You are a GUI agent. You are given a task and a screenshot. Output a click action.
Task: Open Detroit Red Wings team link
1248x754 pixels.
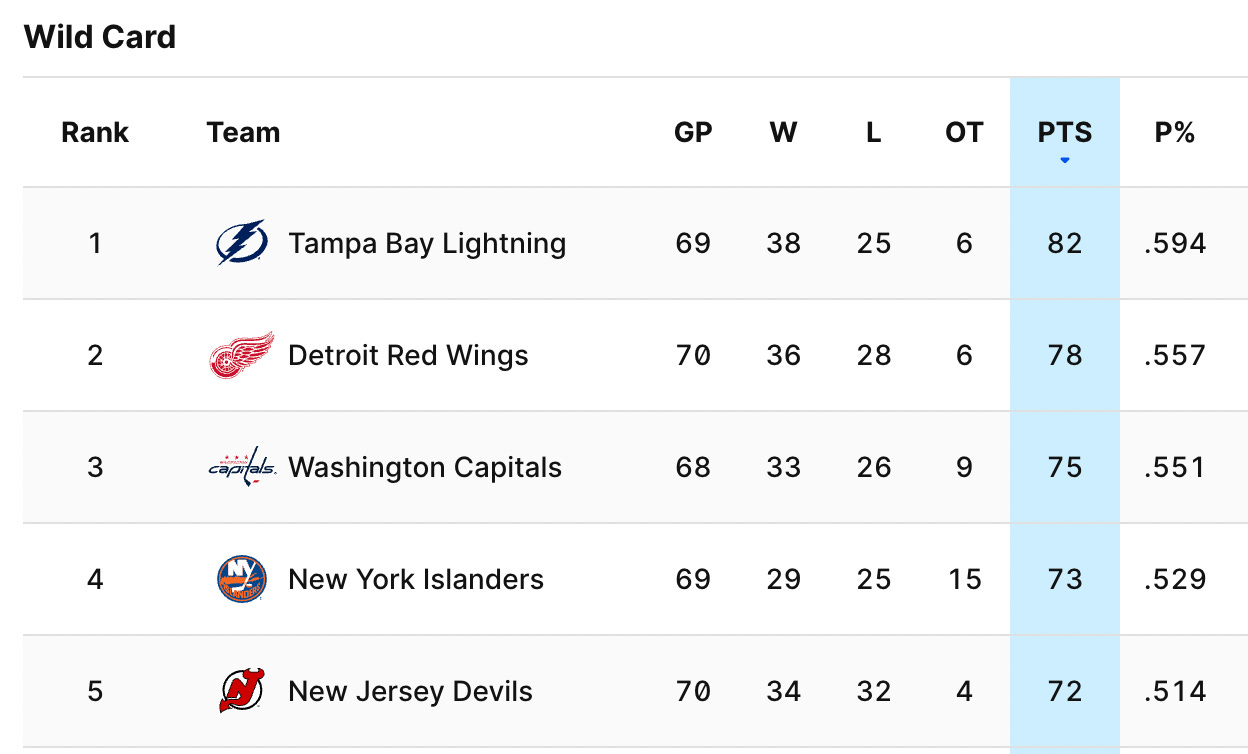pyautogui.click(x=408, y=355)
